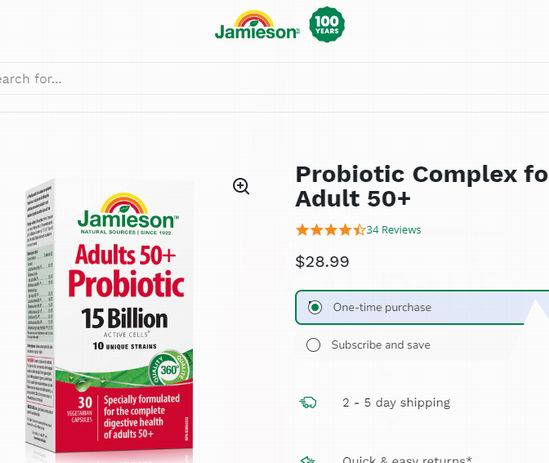Click the 100 Years badge
549x463 pixels.
[x=327, y=25]
